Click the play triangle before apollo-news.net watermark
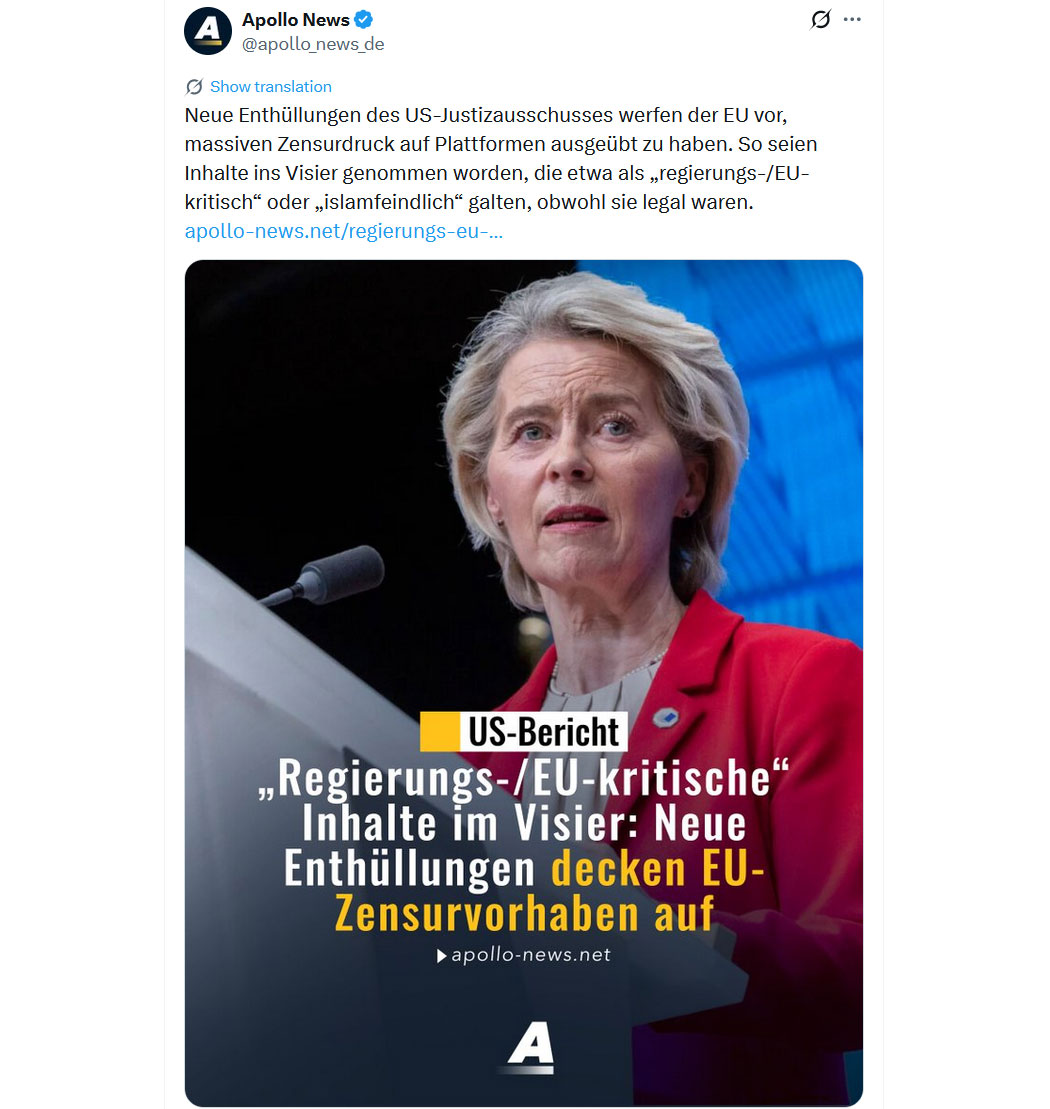This screenshot has height=1109, width=1050. [x=441, y=956]
